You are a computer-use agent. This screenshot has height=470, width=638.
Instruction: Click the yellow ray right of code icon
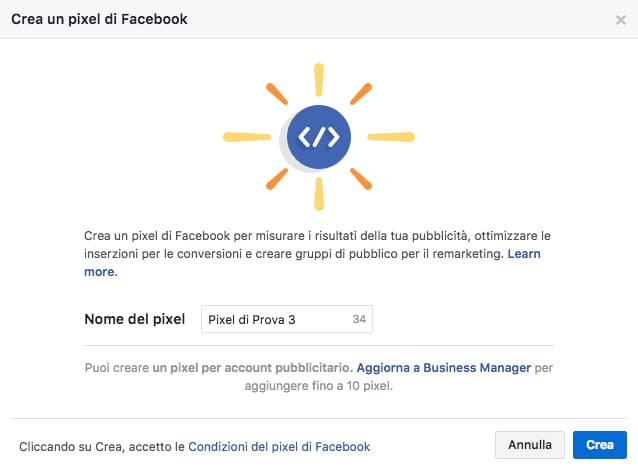point(391,137)
